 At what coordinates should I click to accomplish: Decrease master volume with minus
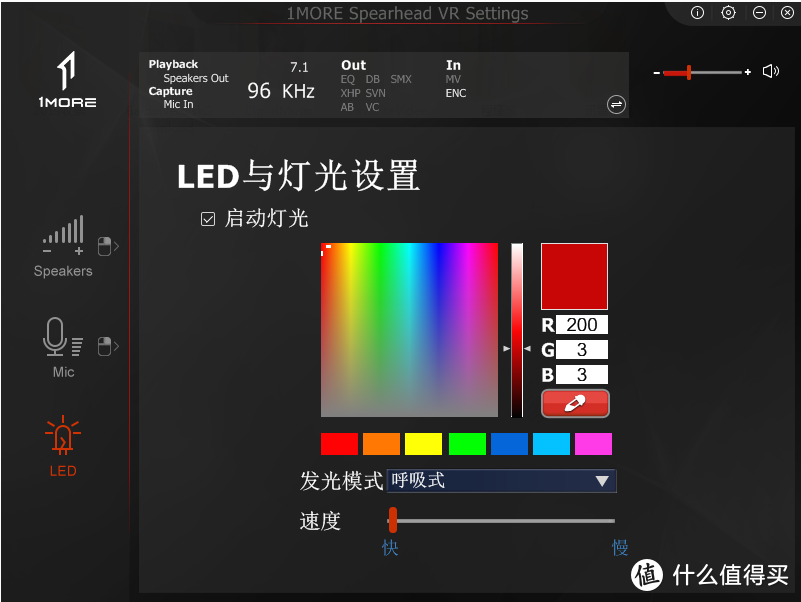[656, 73]
